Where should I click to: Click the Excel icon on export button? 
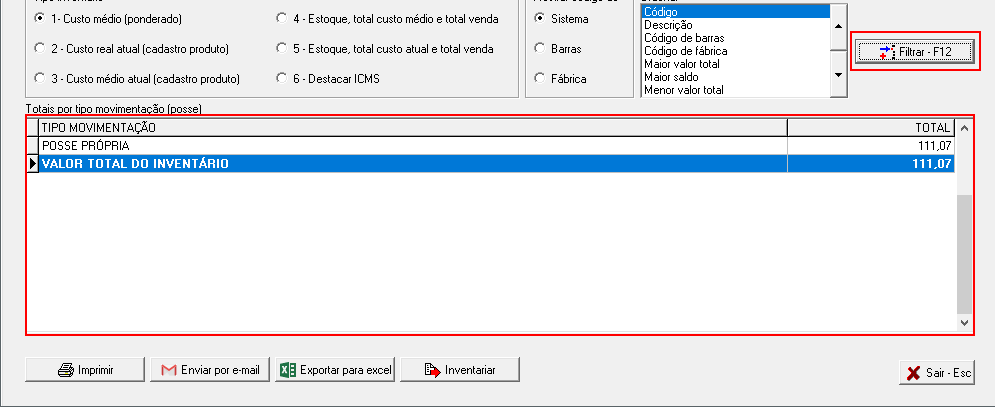(288, 370)
